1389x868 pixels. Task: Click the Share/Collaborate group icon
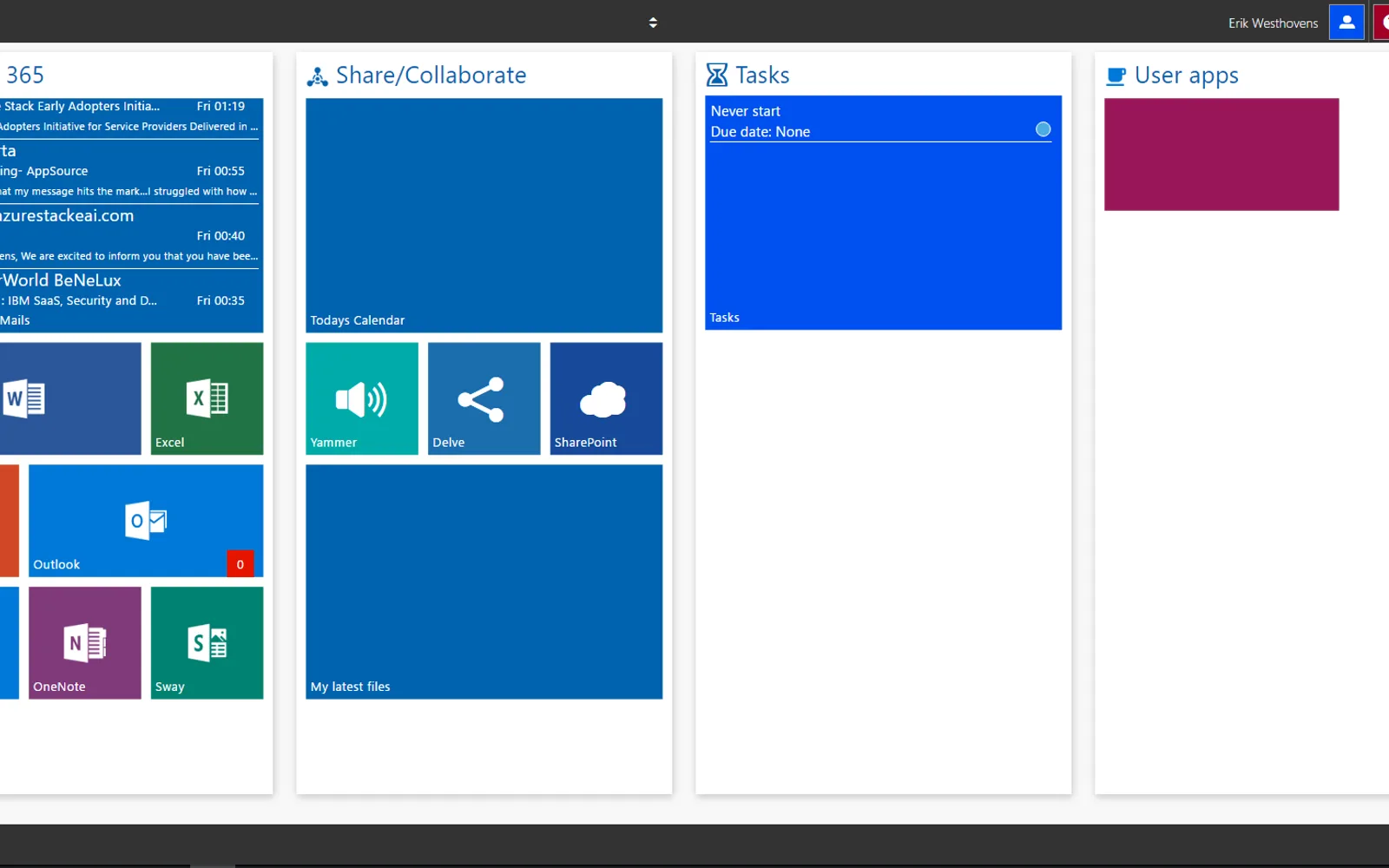point(318,76)
